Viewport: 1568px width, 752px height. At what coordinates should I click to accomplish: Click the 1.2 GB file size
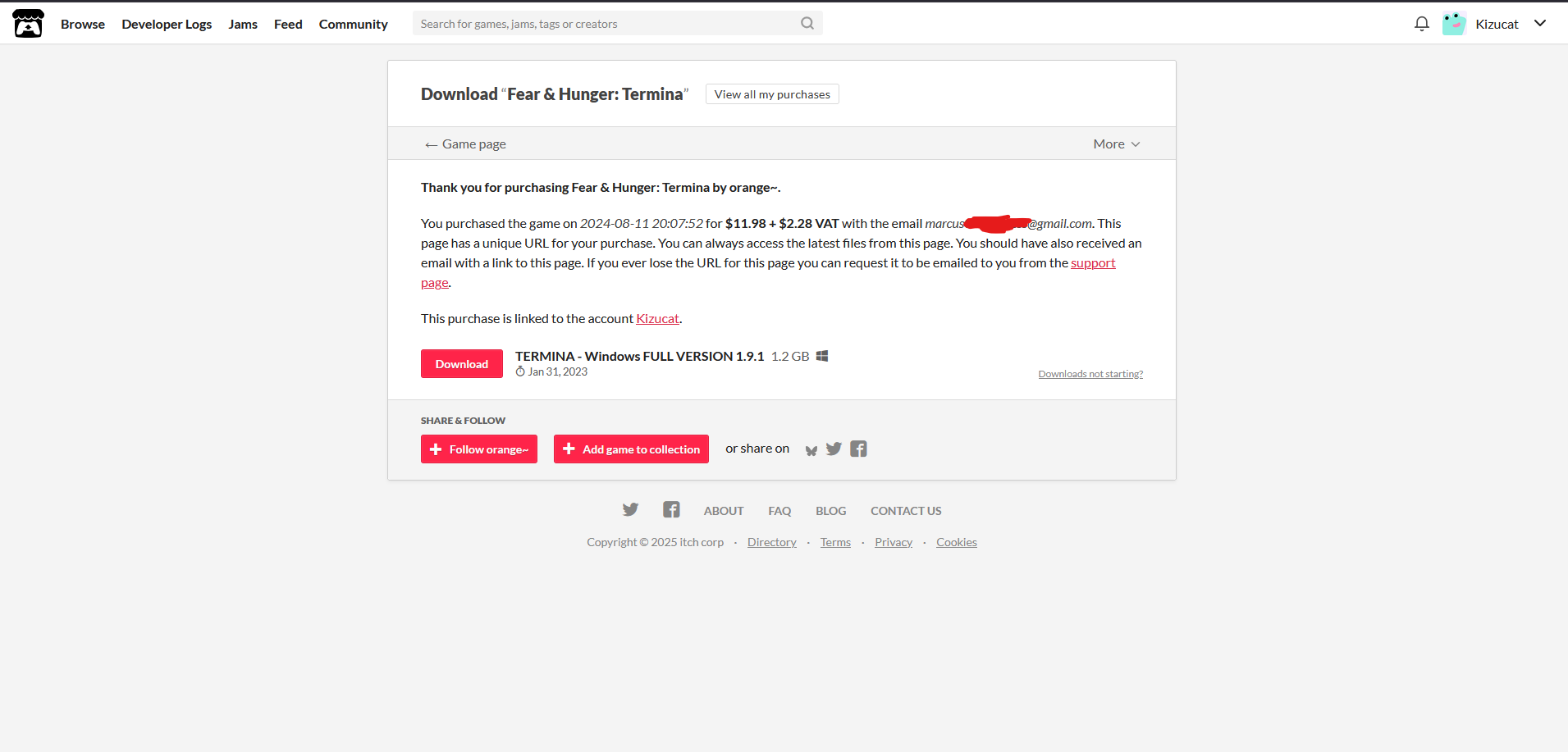click(790, 356)
